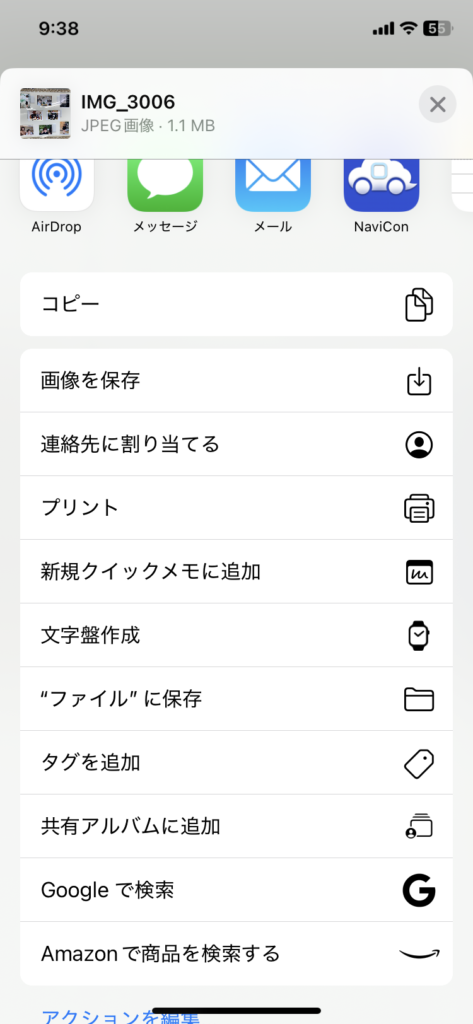The width and height of the screenshot is (473, 1024).
Task: Select 連絡先に割り当てる menu entry
Action: [x=236, y=445]
